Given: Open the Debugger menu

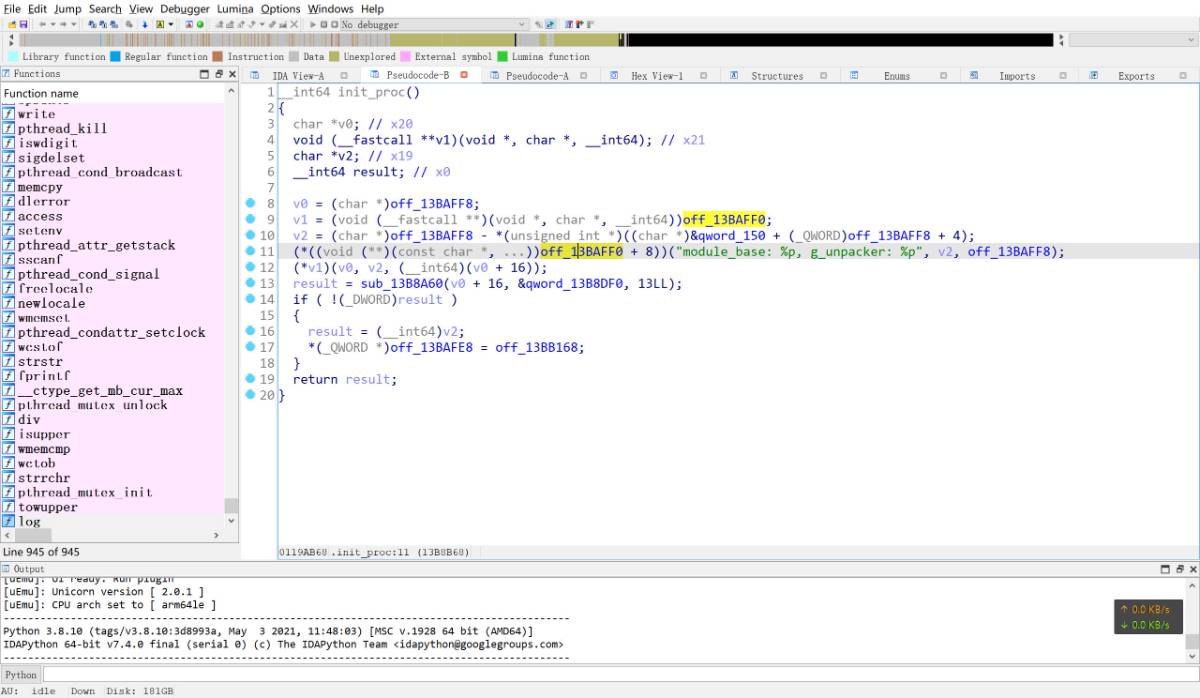Looking at the screenshot, I should [185, 8].
